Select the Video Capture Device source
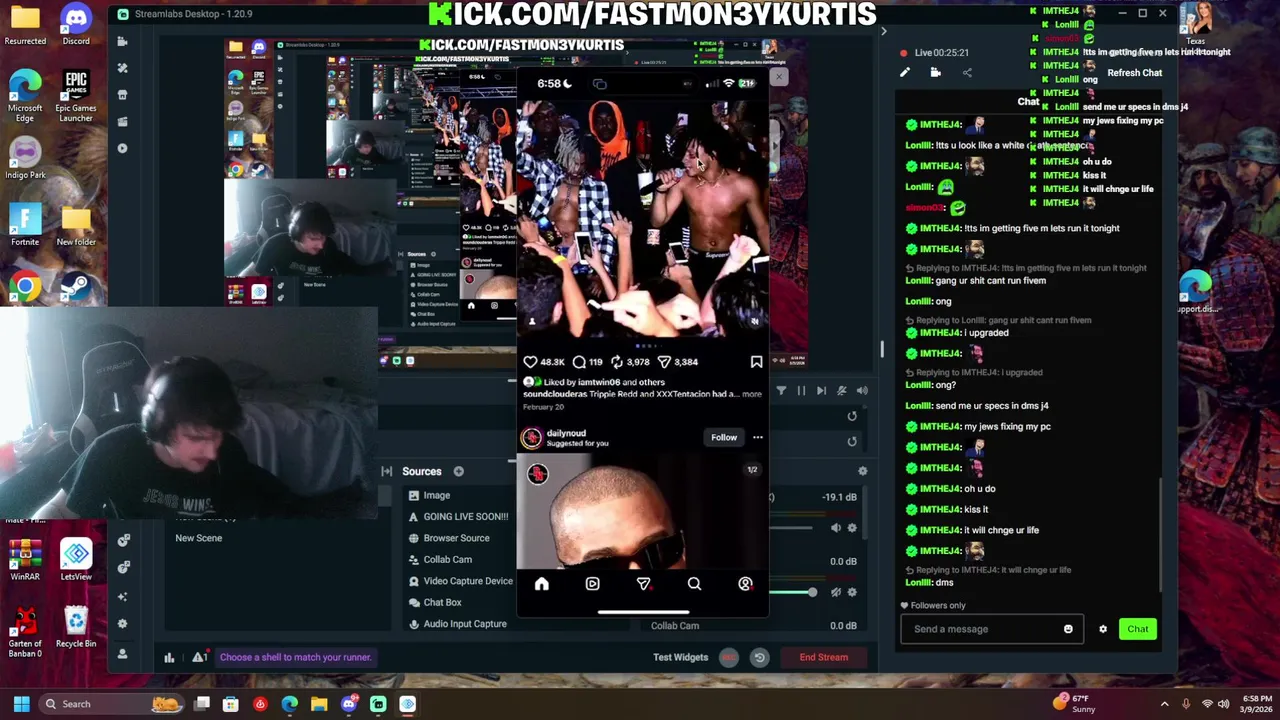Image resolution: width=1280 pixels, height=720 pixels. tap(460, 581)
